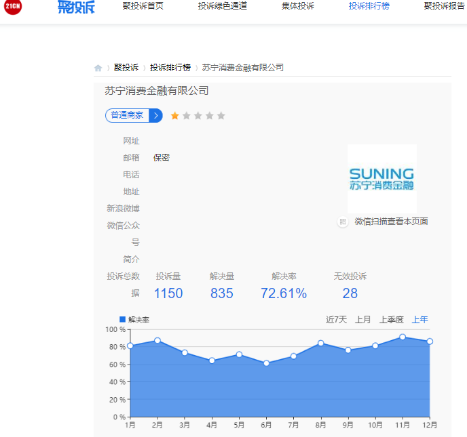
Task: Select 投诉排行榜 in top navigation
Action: pos(369,6)
